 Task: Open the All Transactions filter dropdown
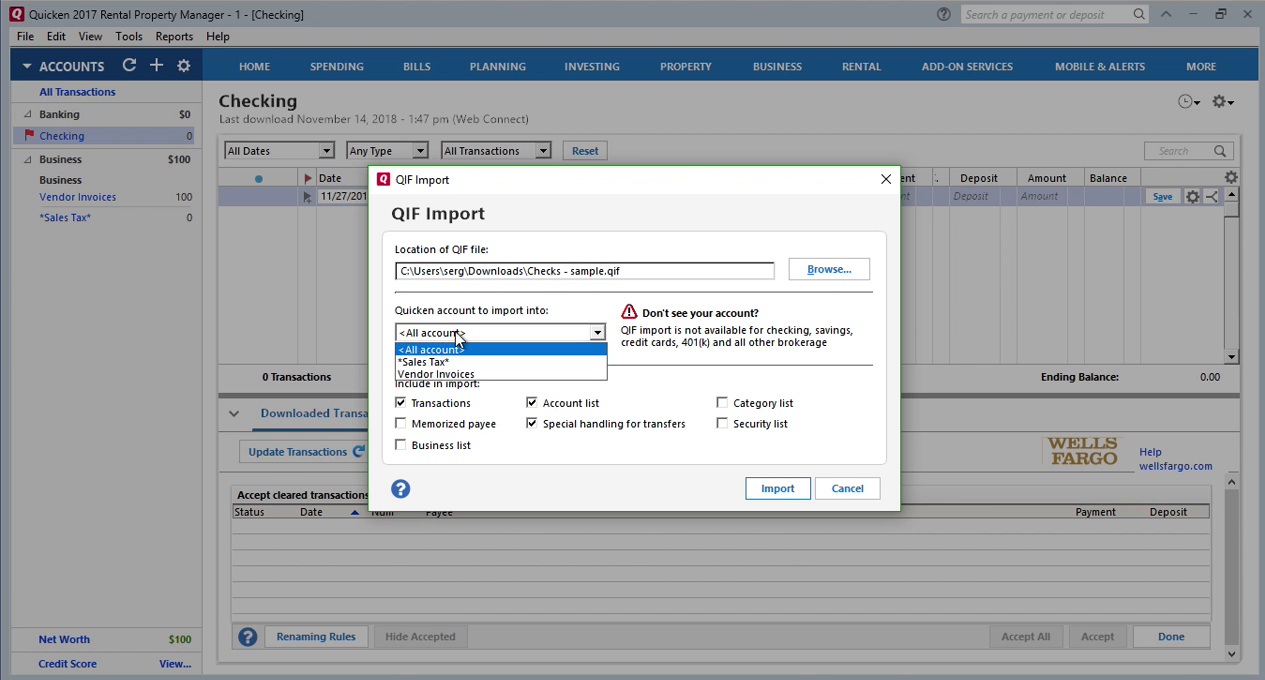496,151
